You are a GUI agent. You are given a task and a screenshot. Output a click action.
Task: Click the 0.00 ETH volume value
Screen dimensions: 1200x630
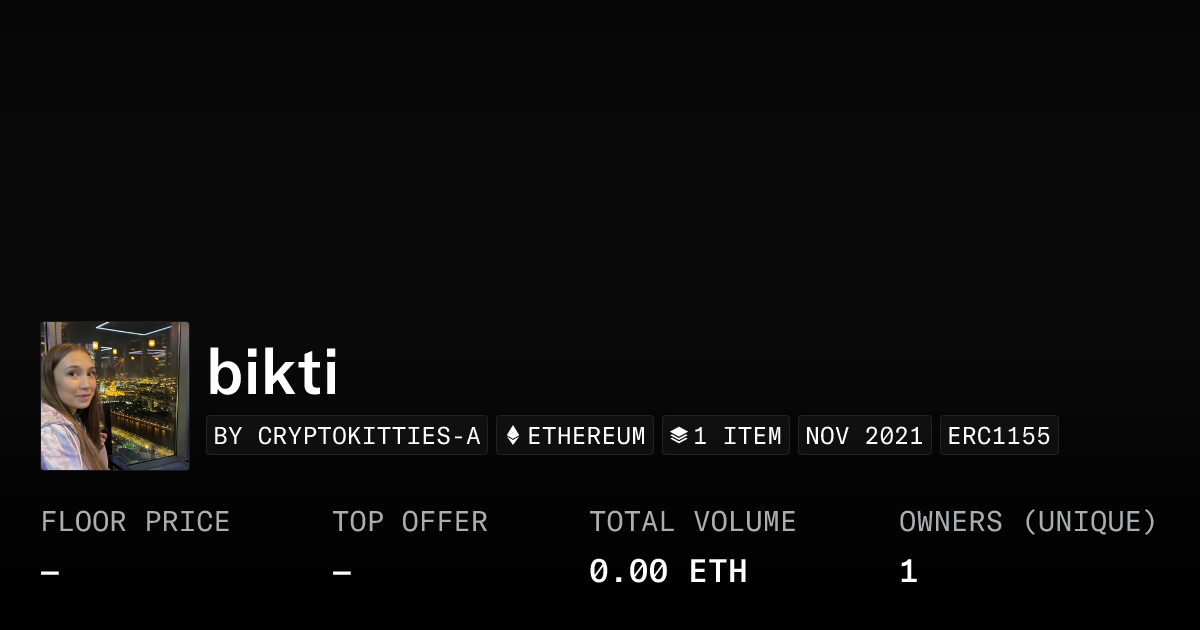coord(667,572)
